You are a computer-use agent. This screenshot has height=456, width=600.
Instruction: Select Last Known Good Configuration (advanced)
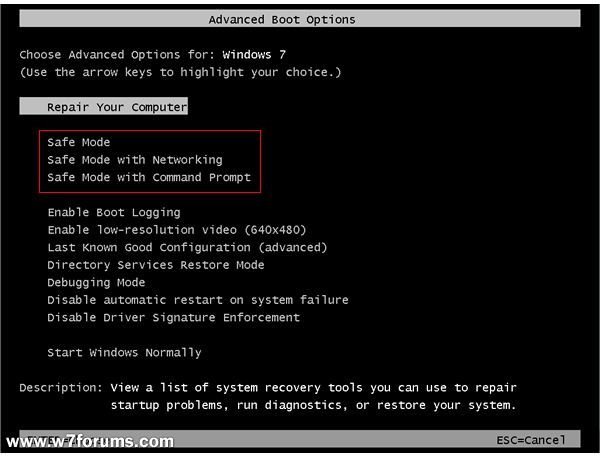tap(187, 248)
